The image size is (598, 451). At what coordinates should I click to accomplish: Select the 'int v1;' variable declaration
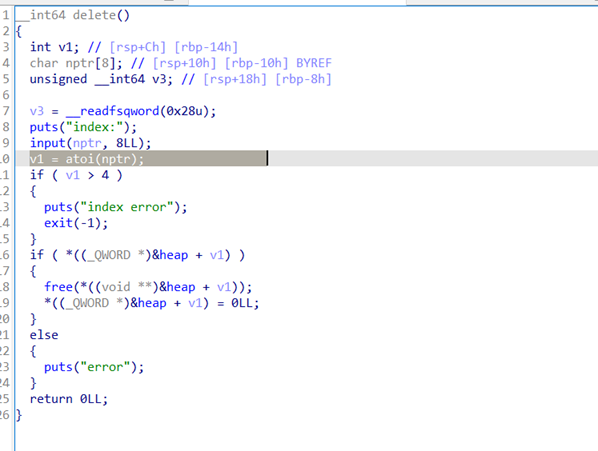click(x=55, y=47)
